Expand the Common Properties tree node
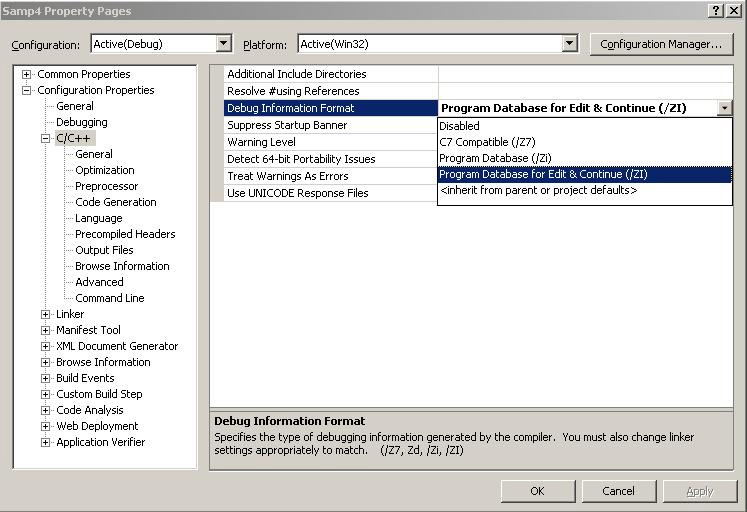Viewport: 747px width, 512px height. (x=27, y=74)
